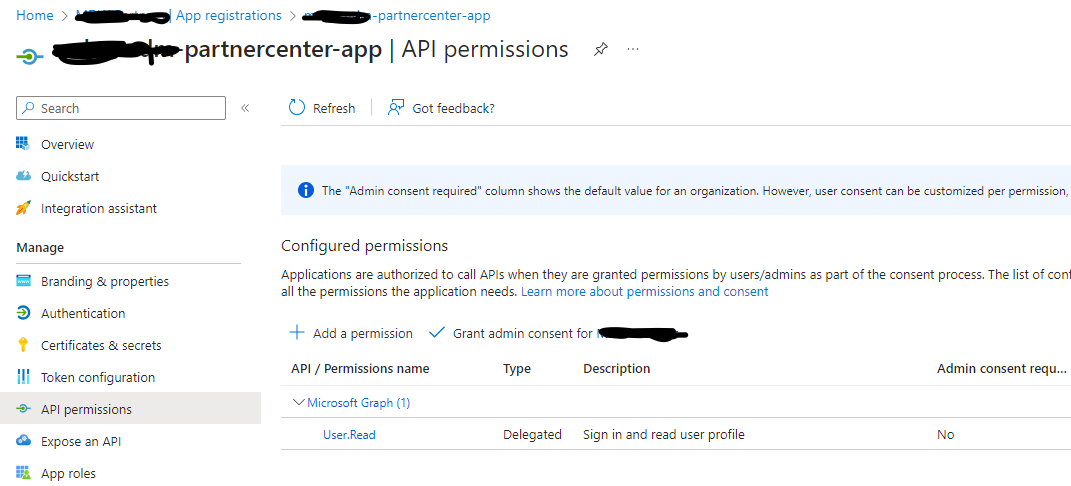Open Integration assistant
This screenshot has height=486, width=1071.
[99, 208]
